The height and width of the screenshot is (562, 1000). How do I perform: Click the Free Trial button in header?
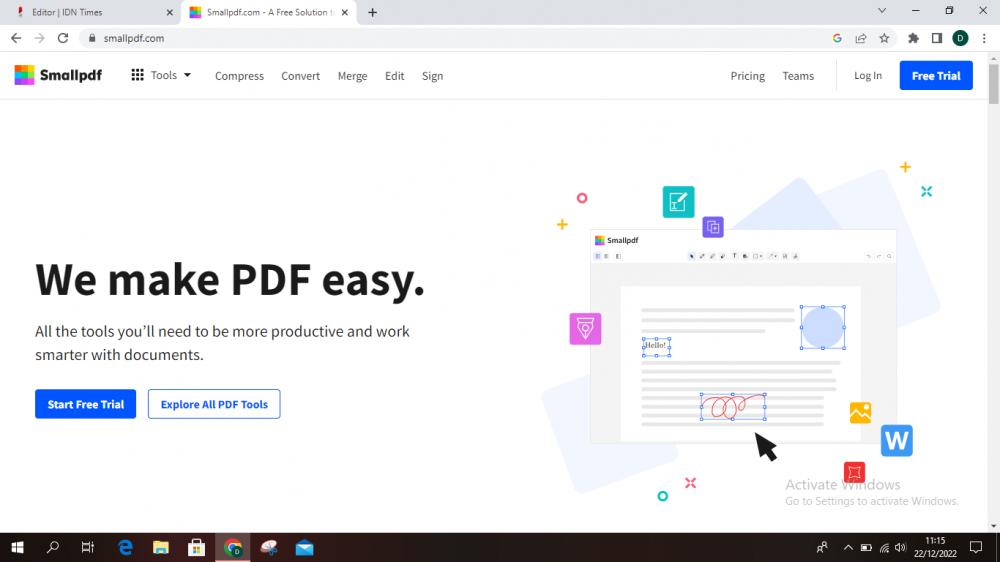[936, 75]
